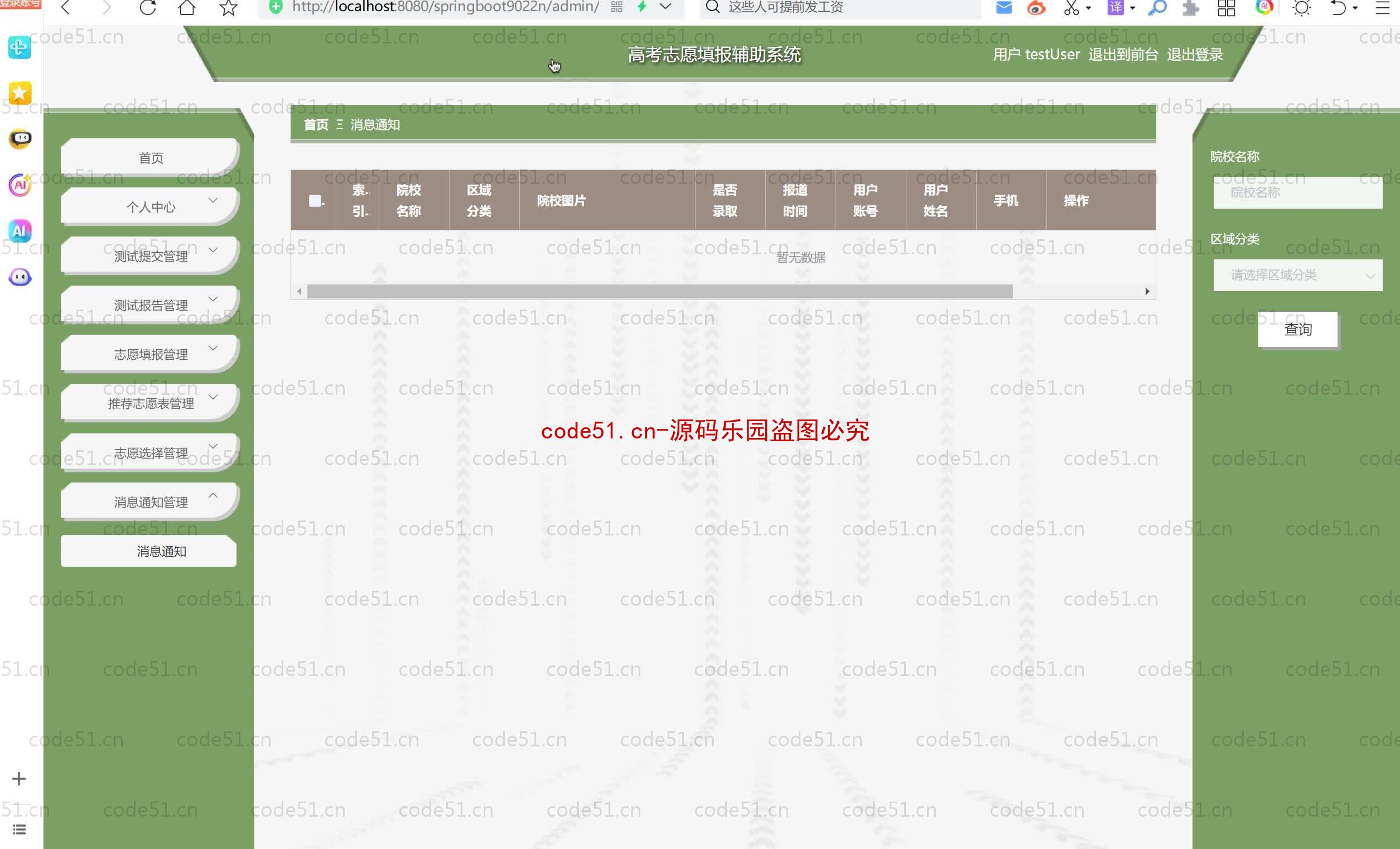Viewport: 1400px width, 849px height.
Task: Expand the 测试报告管理 menu
Action: pos(150,305)
